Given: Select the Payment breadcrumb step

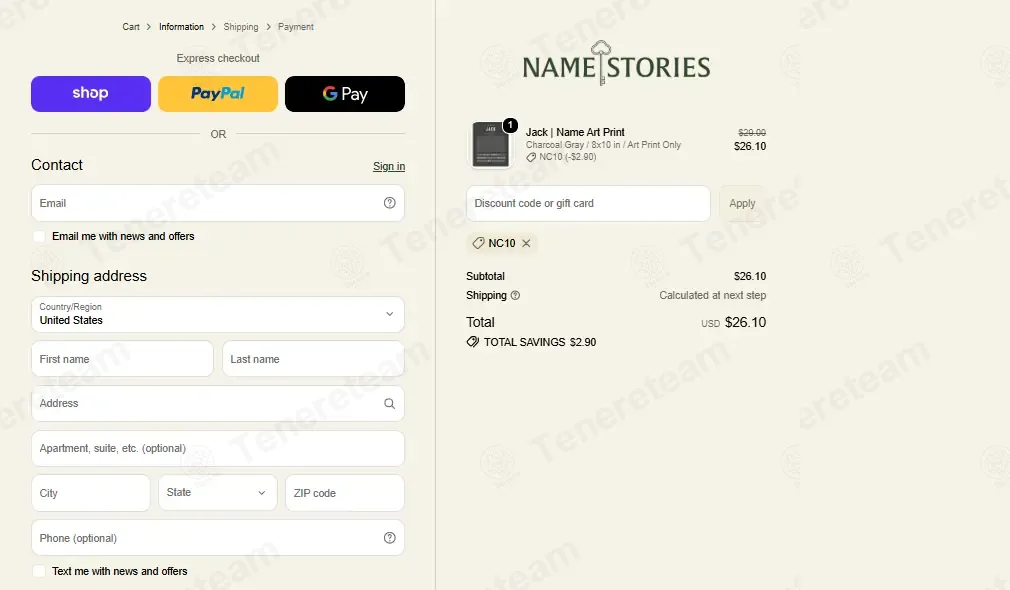Looking at the screenshot, I should pyautogui.click(x=296, y=27).
